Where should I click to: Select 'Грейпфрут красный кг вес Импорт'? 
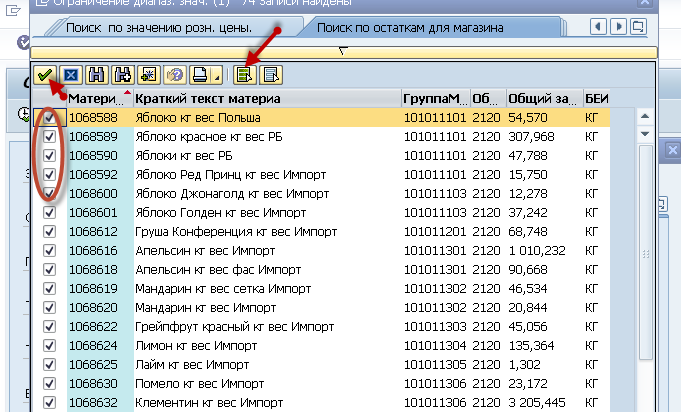coord(235,326)
